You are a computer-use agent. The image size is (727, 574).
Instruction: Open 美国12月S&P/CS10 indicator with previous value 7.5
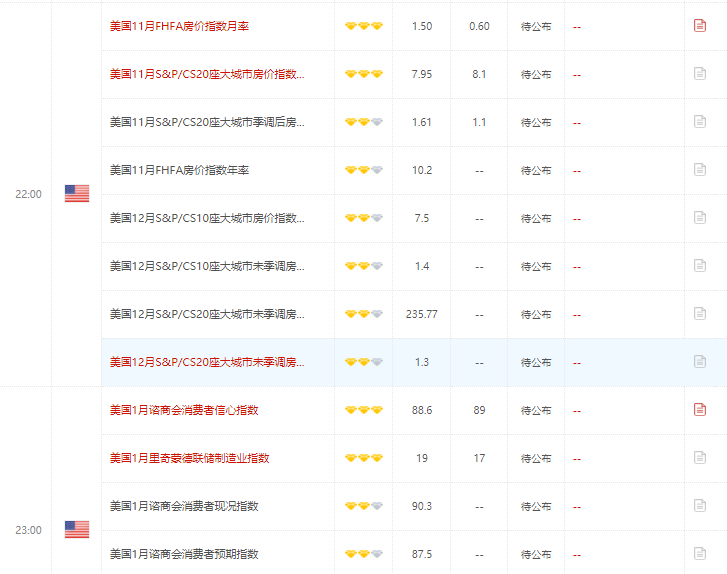pos(207,218)
